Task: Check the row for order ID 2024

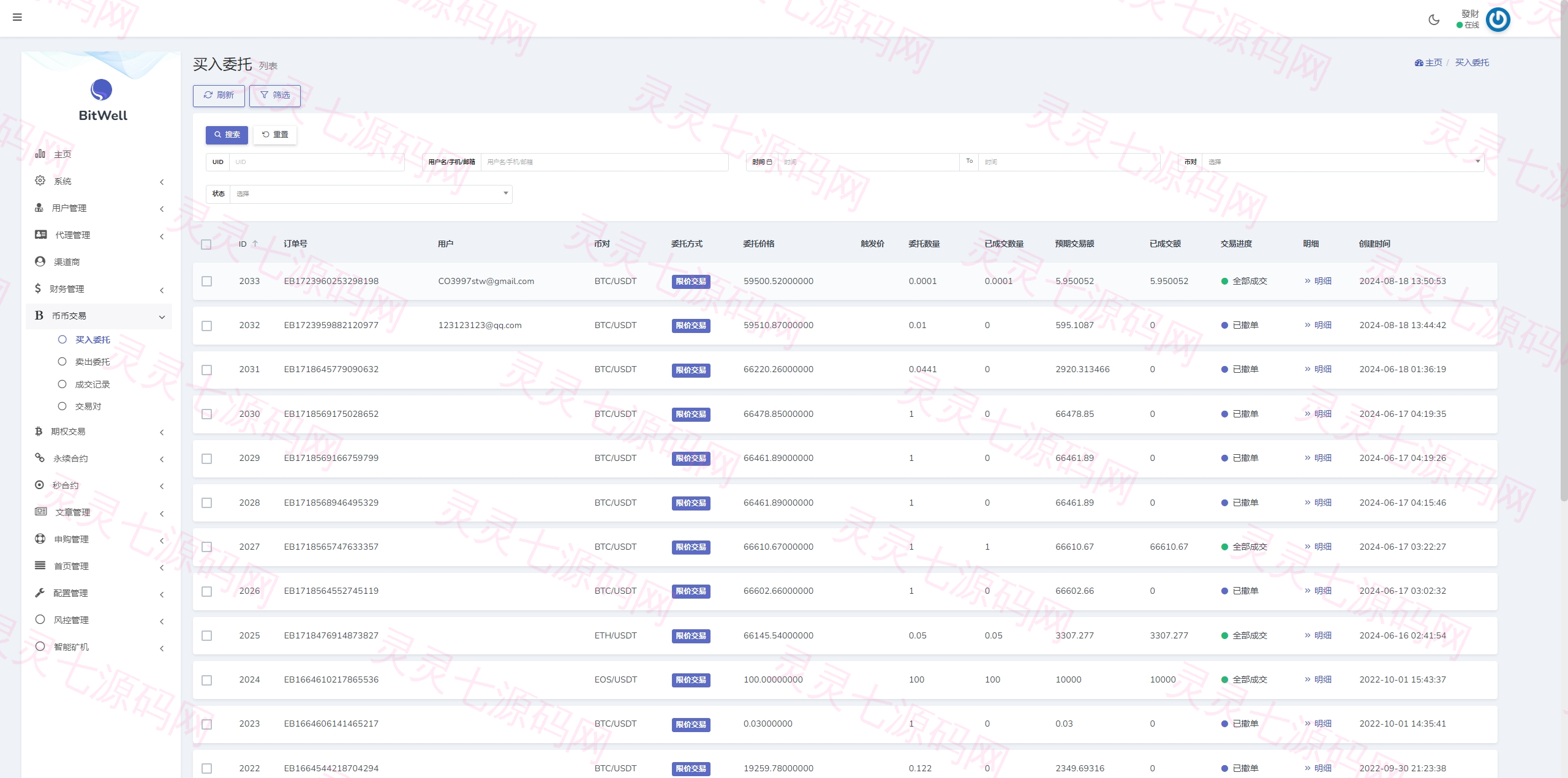Action: pyautogui.click(x=207, y=680)
